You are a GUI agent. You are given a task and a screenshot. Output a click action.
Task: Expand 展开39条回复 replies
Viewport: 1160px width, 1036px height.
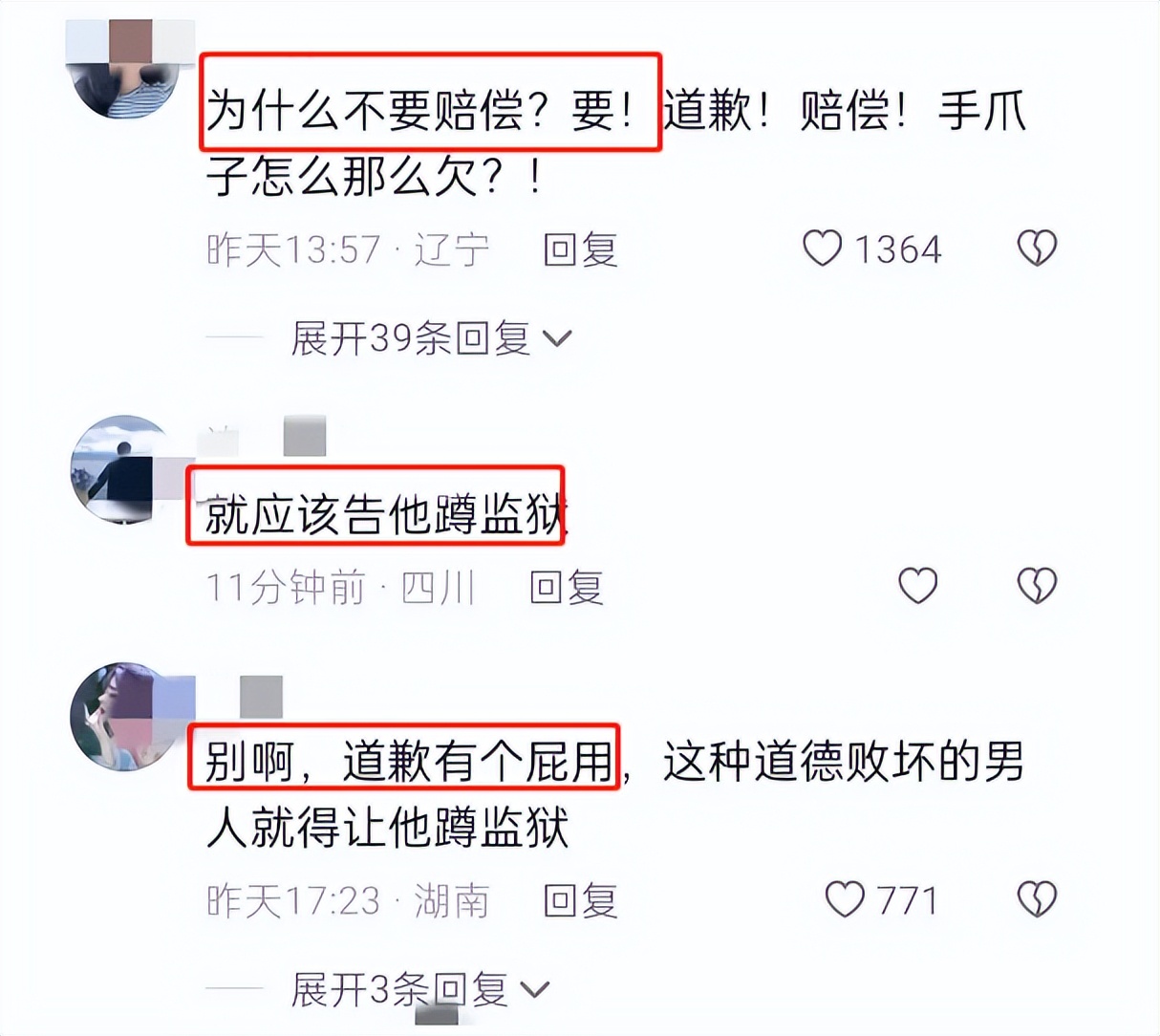point(431,338)
